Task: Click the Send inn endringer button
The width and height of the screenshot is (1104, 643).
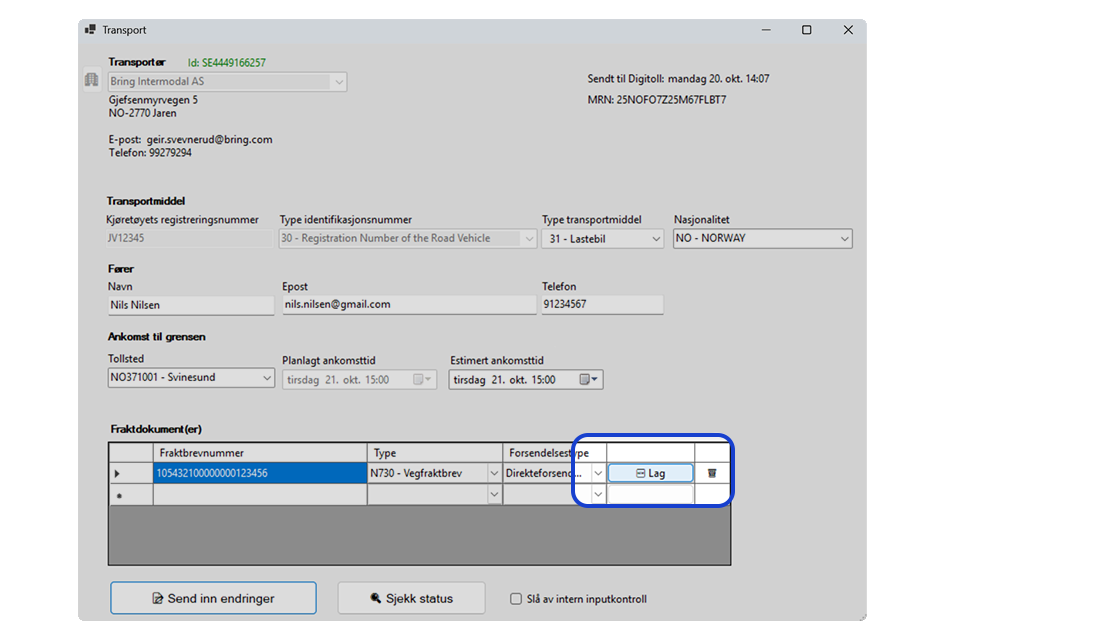Action: 213,598
